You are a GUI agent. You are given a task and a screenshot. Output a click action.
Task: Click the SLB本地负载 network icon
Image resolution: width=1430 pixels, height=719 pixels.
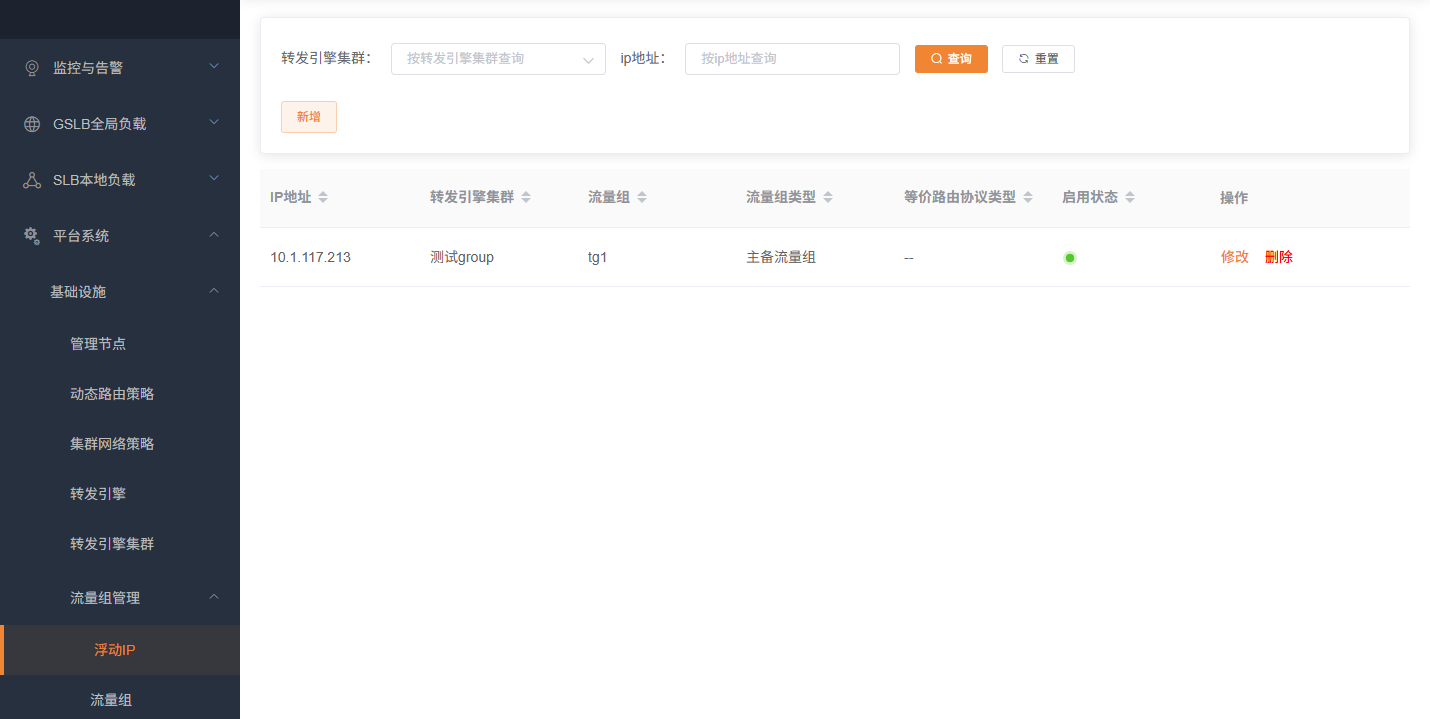(x=32, y=180)
